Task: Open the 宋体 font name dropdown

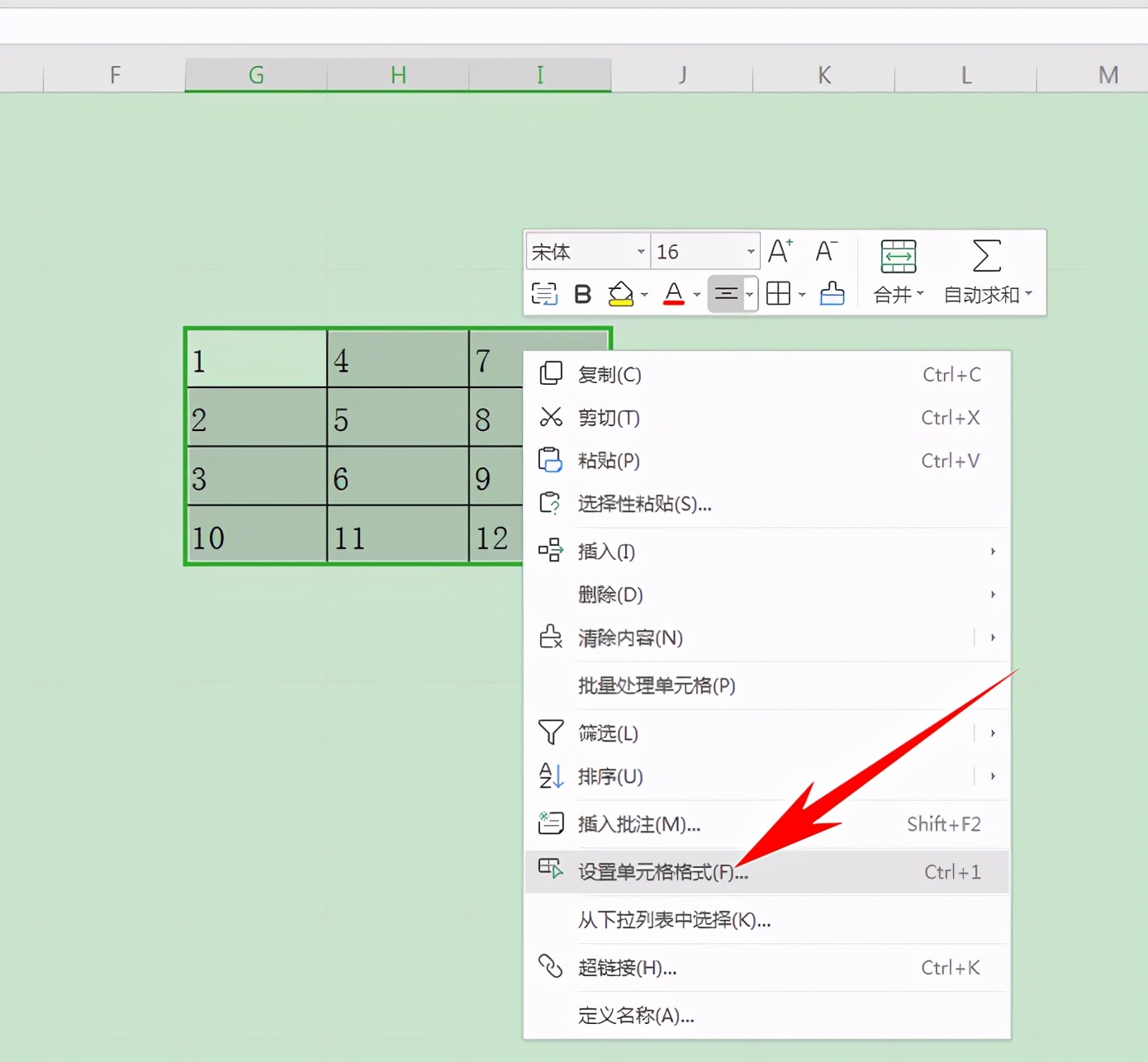Action: [x=641, y=252]
